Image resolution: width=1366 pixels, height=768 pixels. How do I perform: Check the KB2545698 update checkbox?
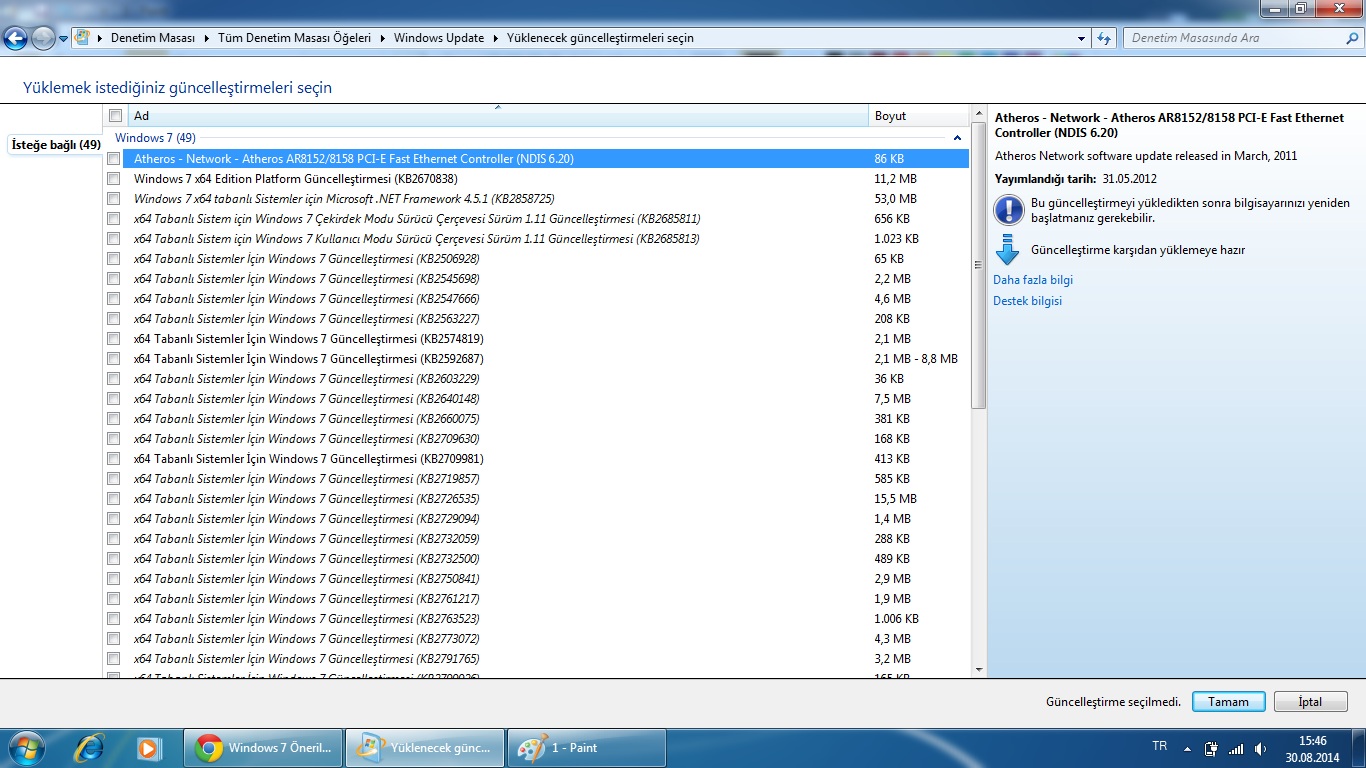[x=113, y=278]
